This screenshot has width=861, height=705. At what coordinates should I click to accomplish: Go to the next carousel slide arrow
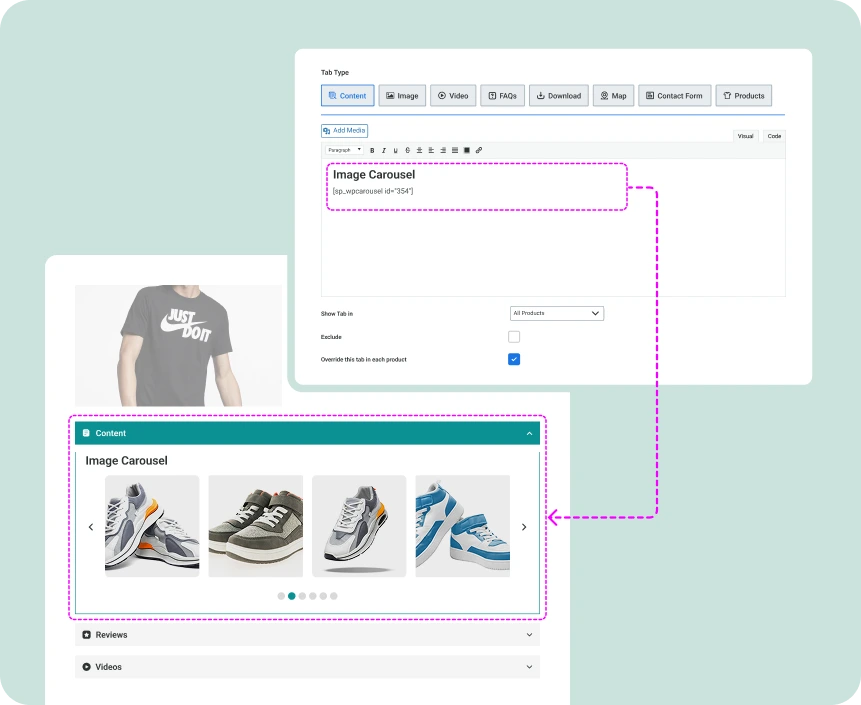pos(524,527)
